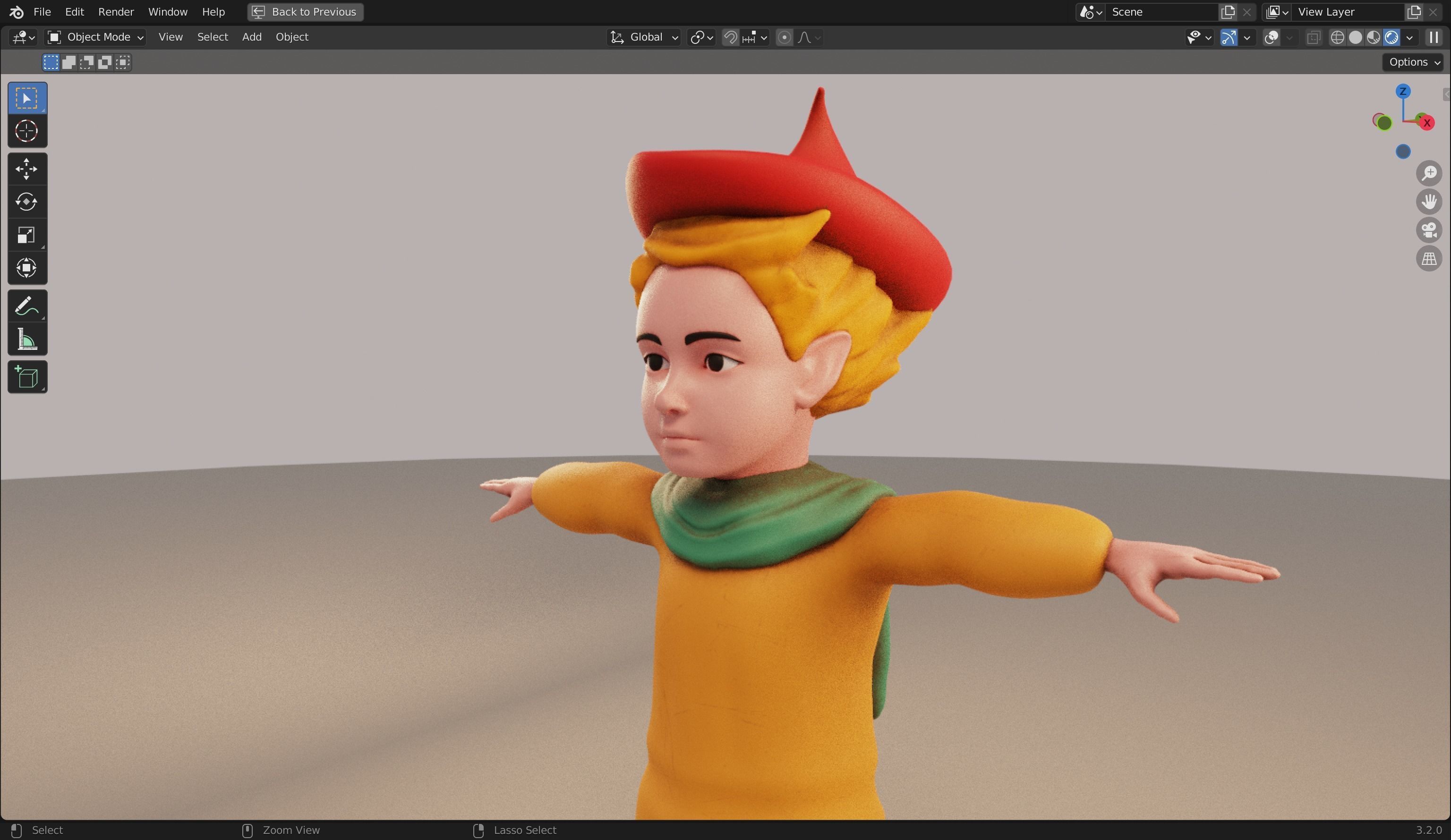Open the viewport View menu
Image resolution: width=1451 pixels, height=840 pixels.
click(x=171, y=37)
